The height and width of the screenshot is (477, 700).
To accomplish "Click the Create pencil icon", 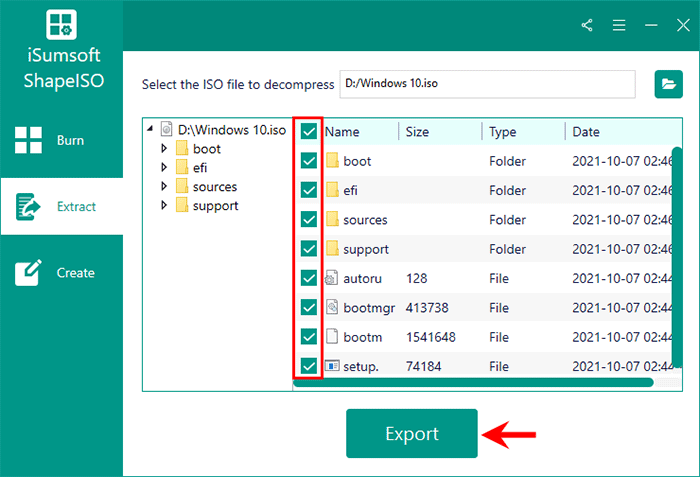I will (28, 272).
